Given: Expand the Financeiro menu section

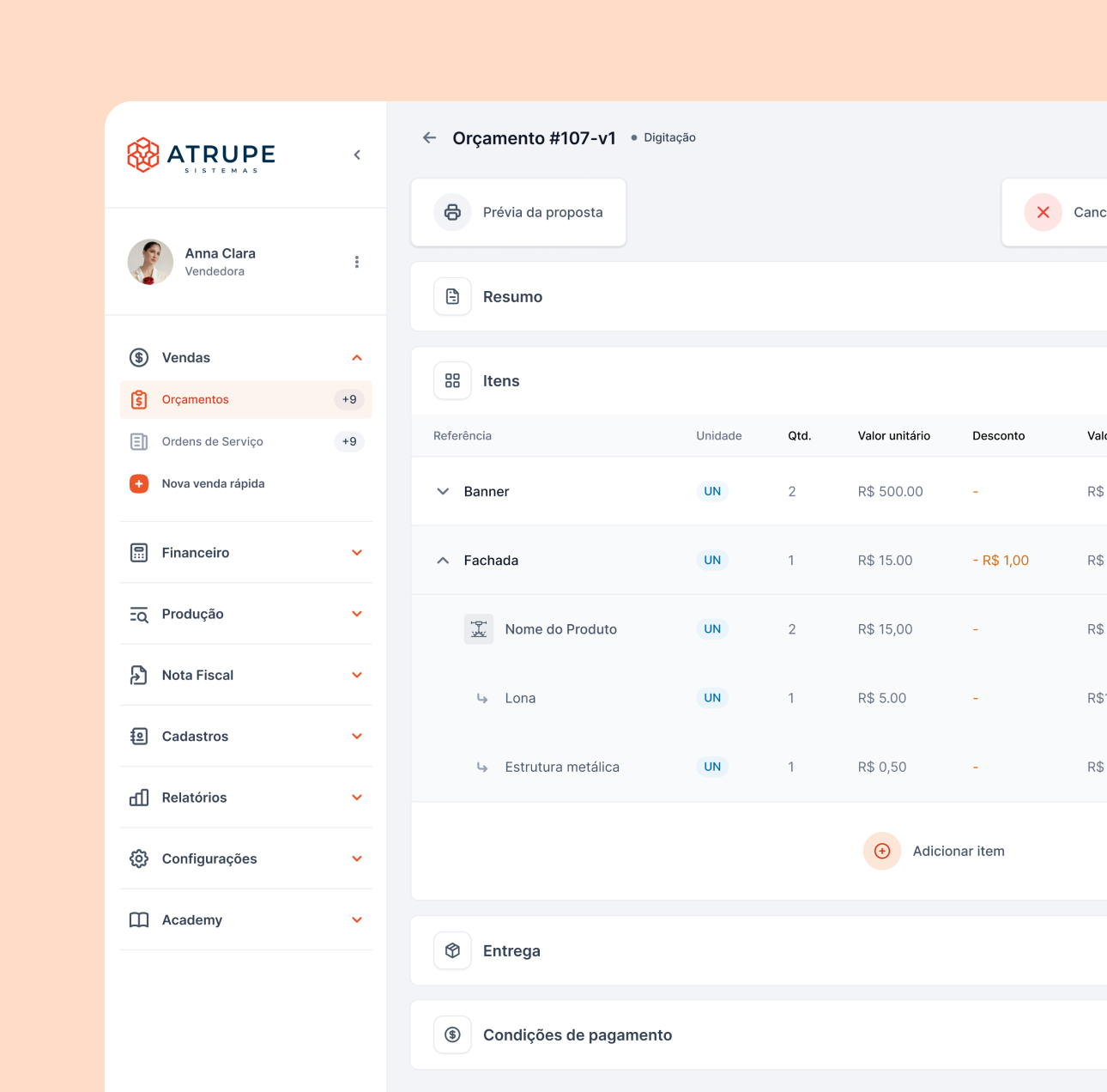Looking at the screenshot, I should click(357, 553).
